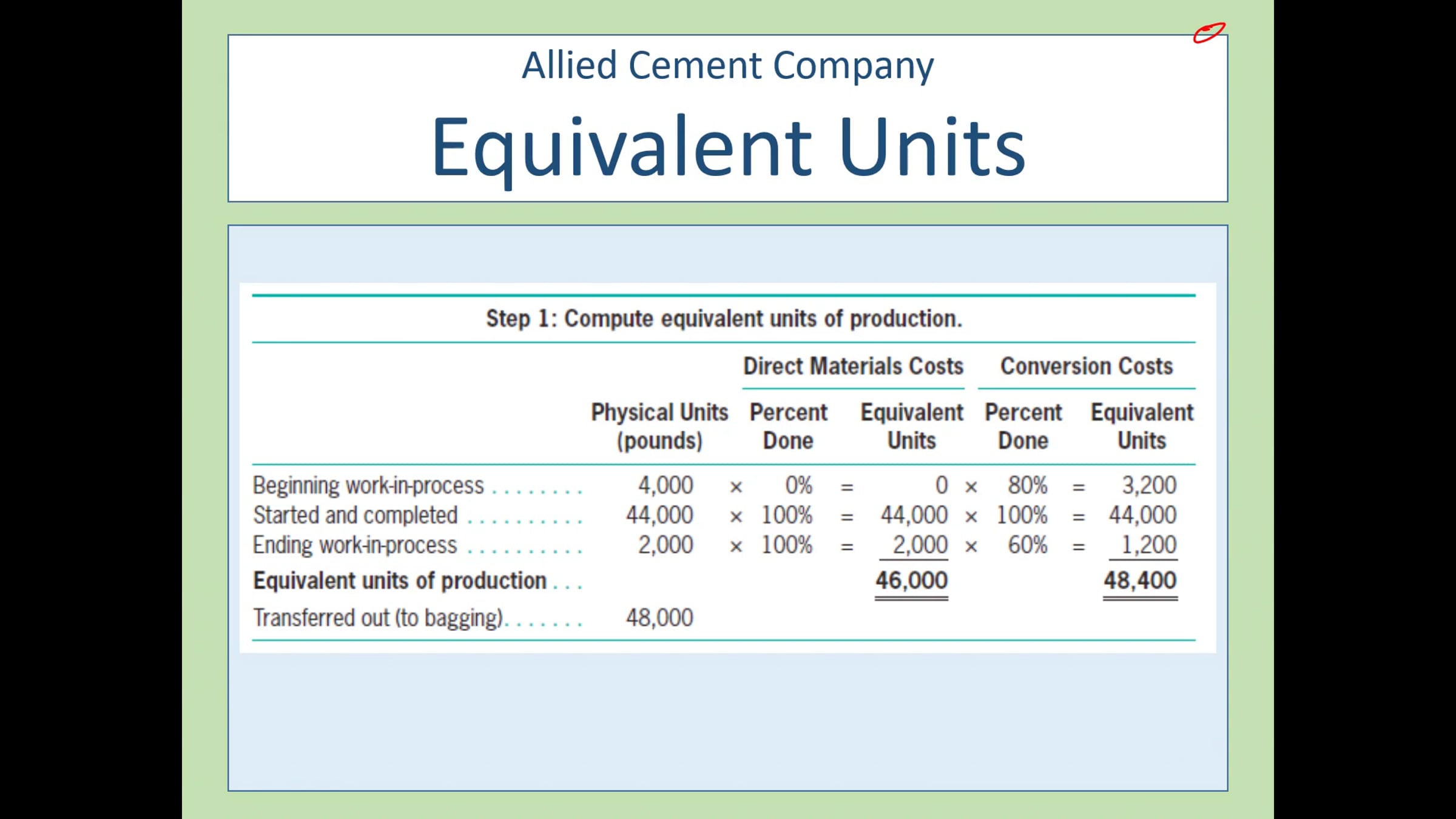The height and width of the screenshot is (819, 1456).
Task: Click the Ending work-in-process row label
Action: (355, 545)
